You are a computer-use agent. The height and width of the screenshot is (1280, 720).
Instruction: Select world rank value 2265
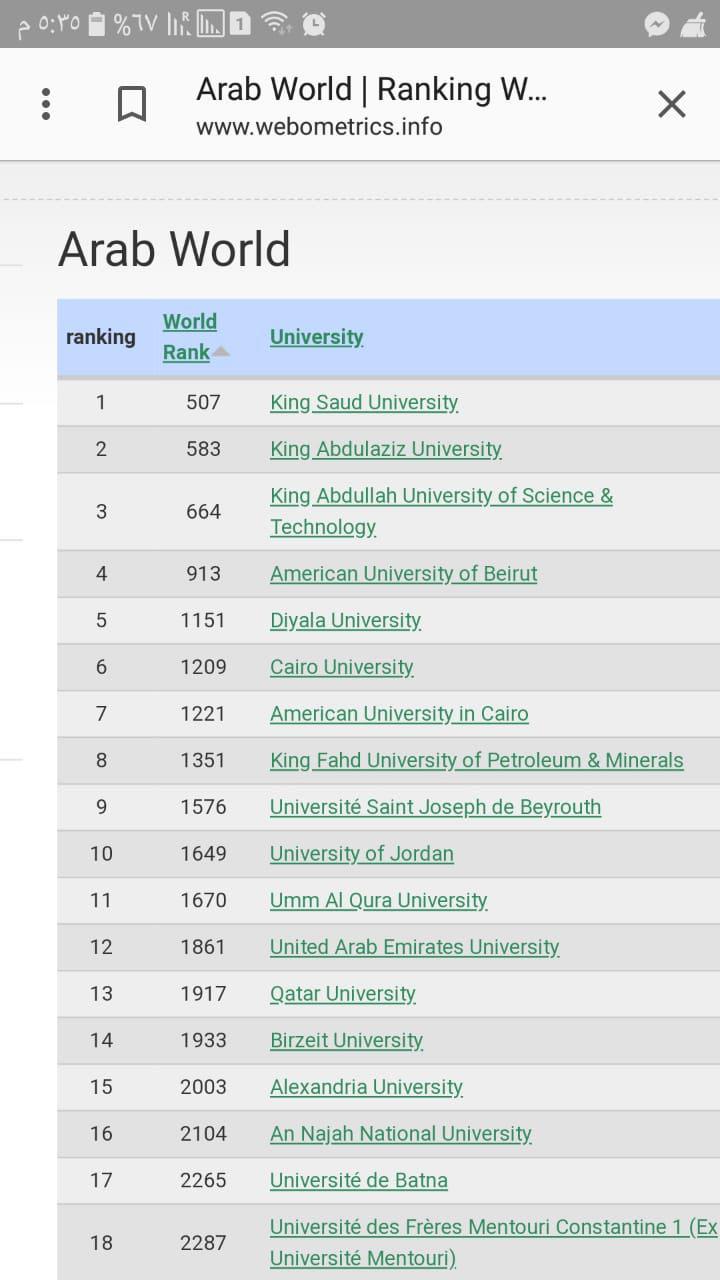tap(203, 1180)
